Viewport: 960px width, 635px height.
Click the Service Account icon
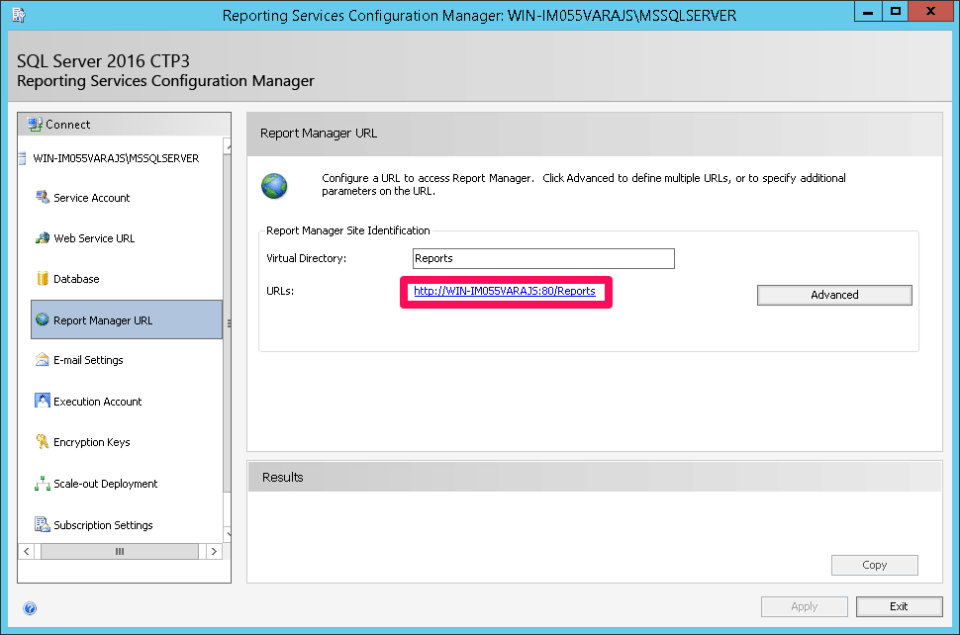point(42,197)
